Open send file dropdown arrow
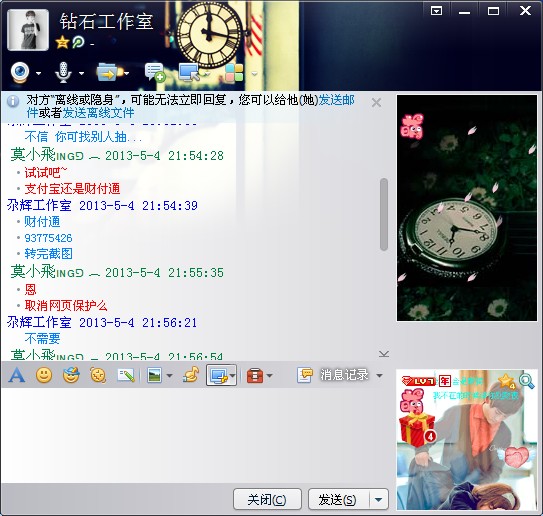543x516 pixels. [126, 73]
